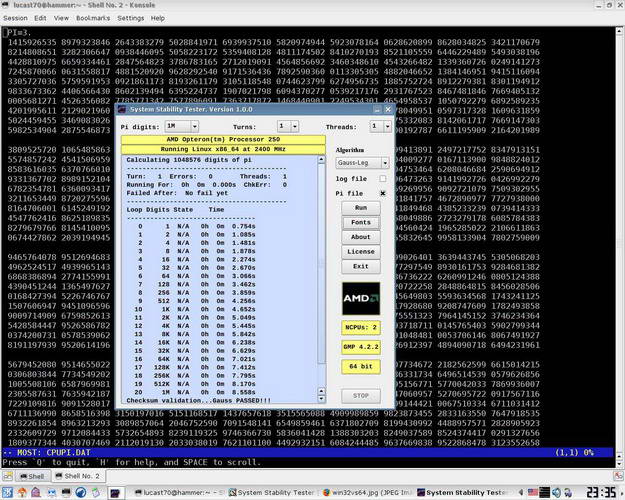Minimize the System Stability Tester dialog

tap(377, 109)
